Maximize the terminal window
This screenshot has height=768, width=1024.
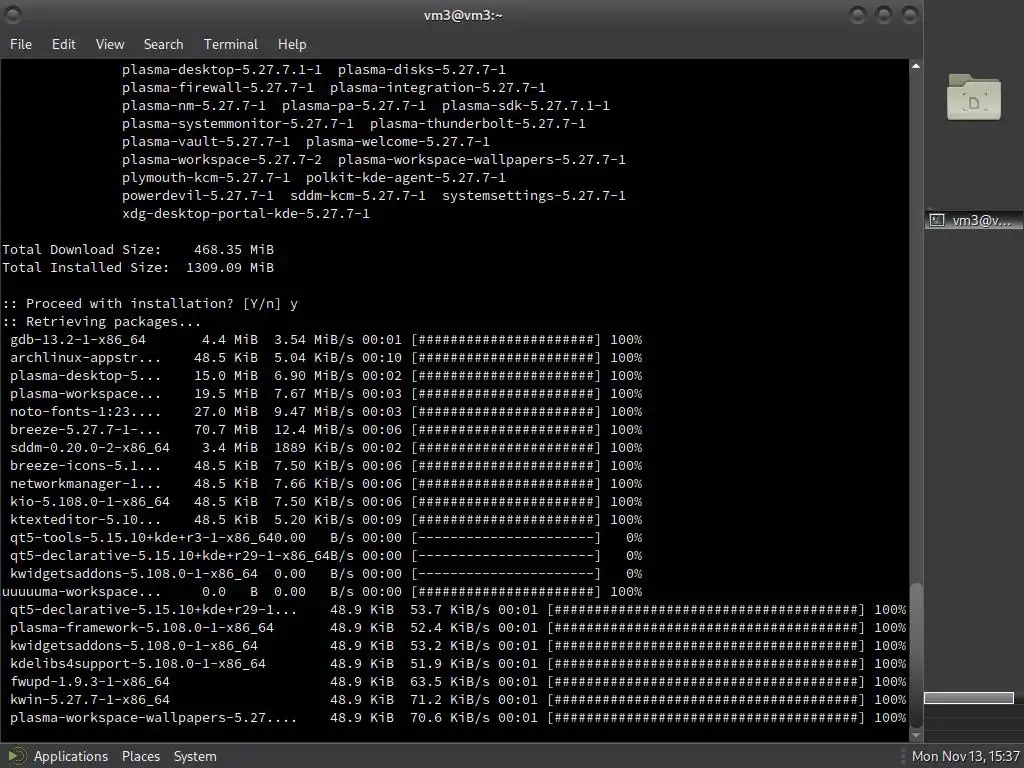click(884, 15)
